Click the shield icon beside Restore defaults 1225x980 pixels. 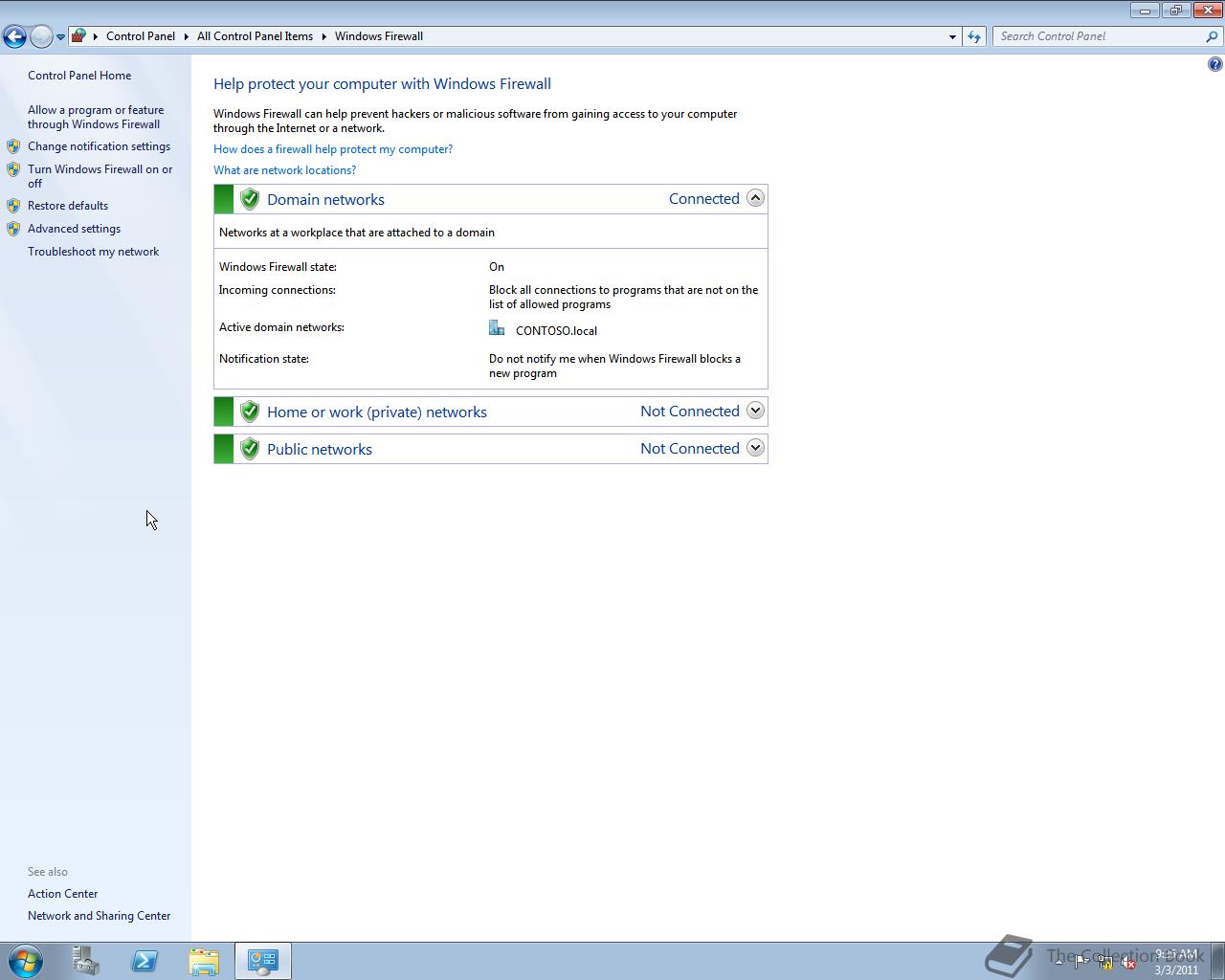coord(13,205)
